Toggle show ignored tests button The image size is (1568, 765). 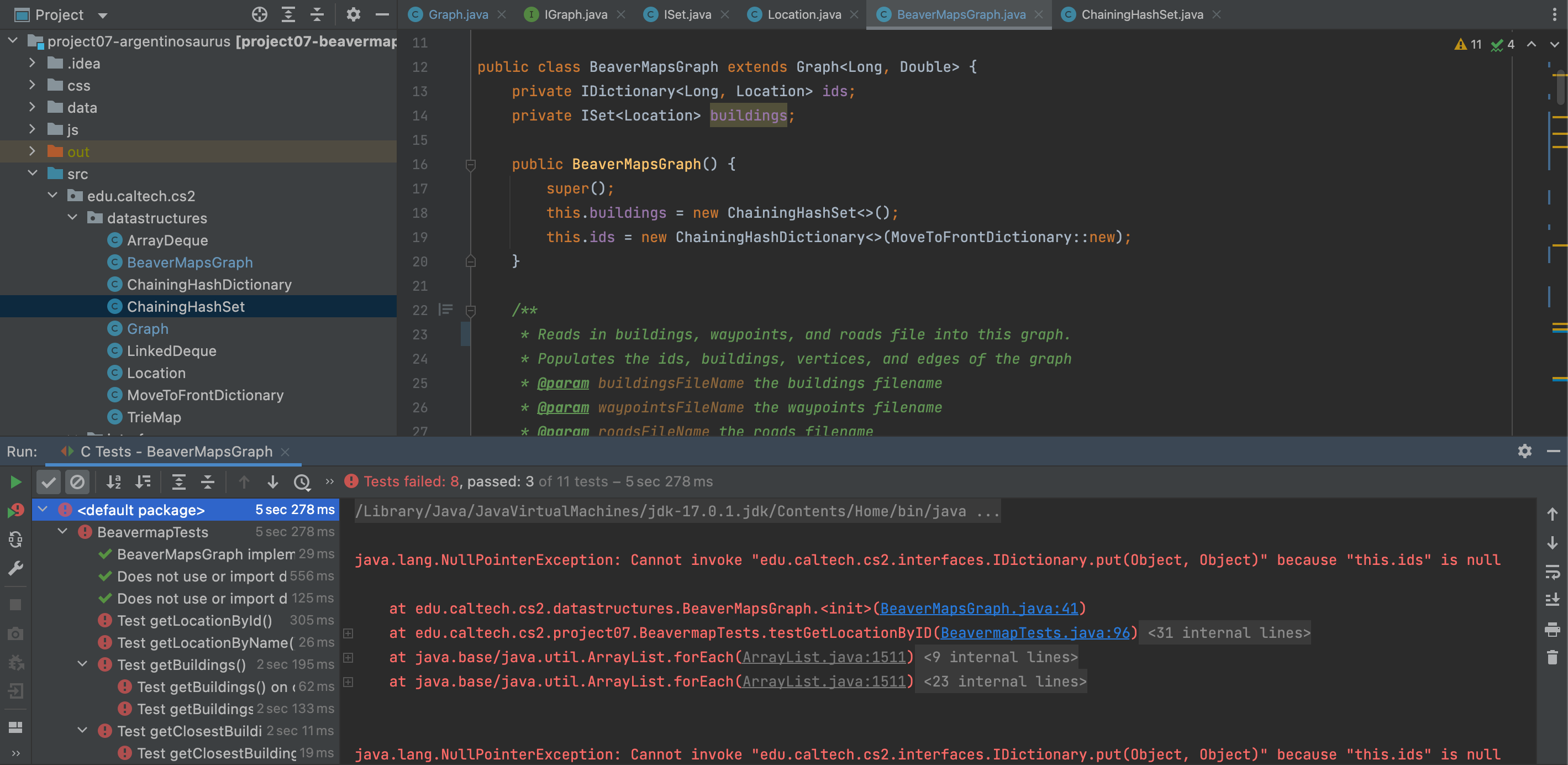[x=77, y=482]
